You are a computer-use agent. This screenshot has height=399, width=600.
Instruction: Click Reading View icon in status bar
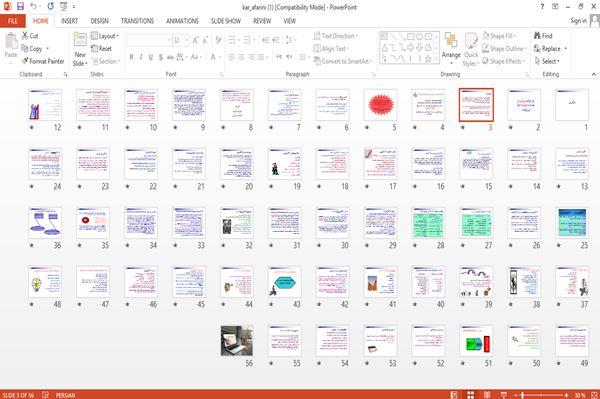coord(487,395)
